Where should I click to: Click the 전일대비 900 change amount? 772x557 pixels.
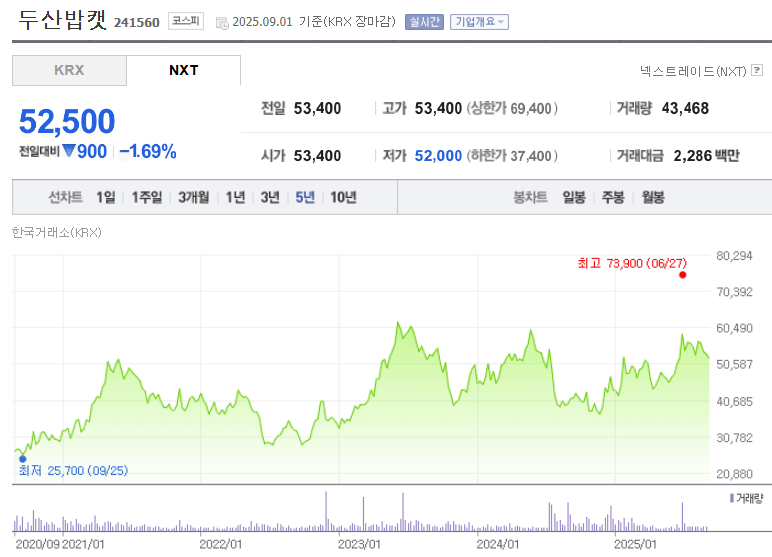(x=63, y=151)
